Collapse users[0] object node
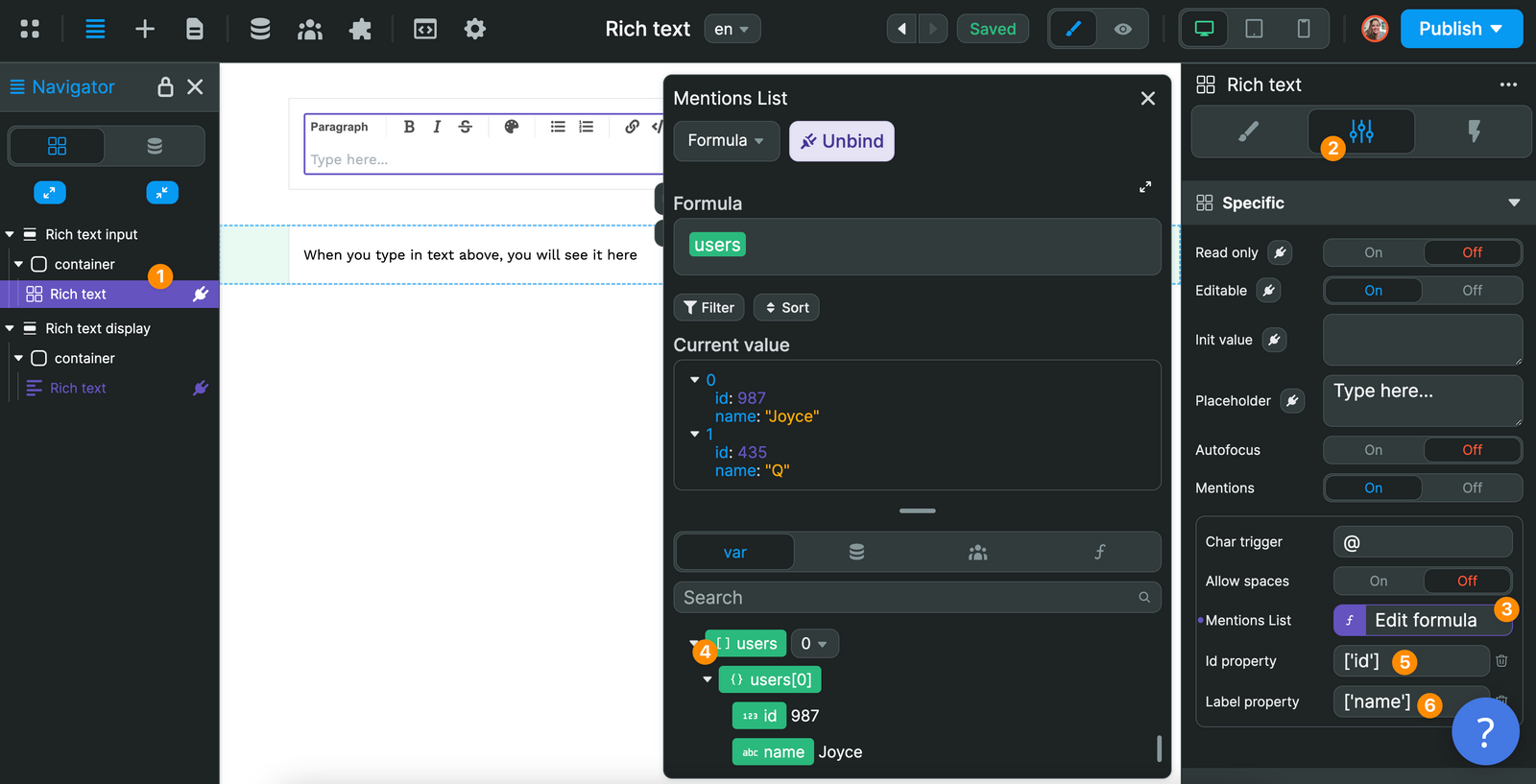 708,679
